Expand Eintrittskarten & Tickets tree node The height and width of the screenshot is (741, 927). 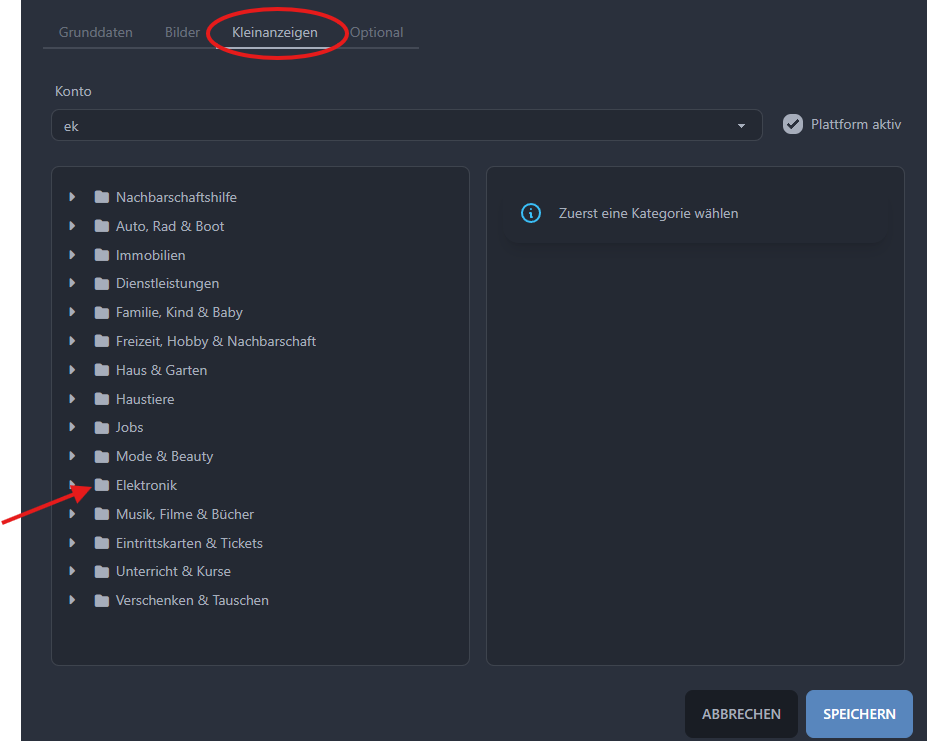pos(72,543)
